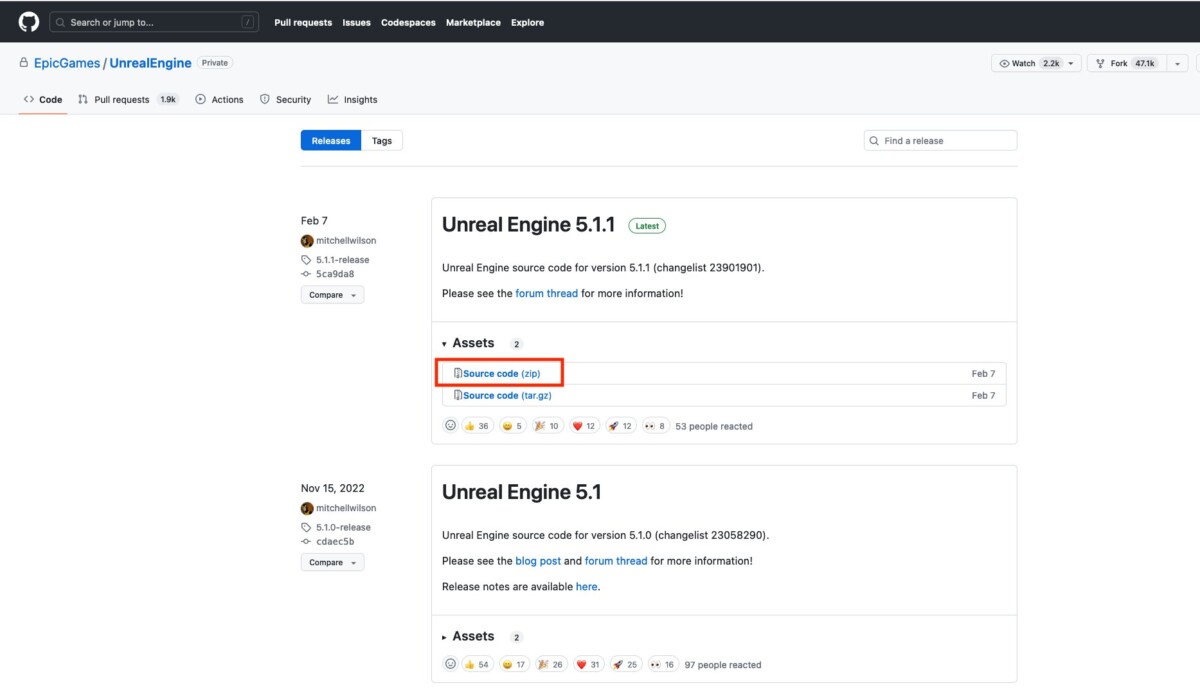Screen dimensions: 1200x699
Task: Open Issues in top navigation
Action: pos(356,22)
